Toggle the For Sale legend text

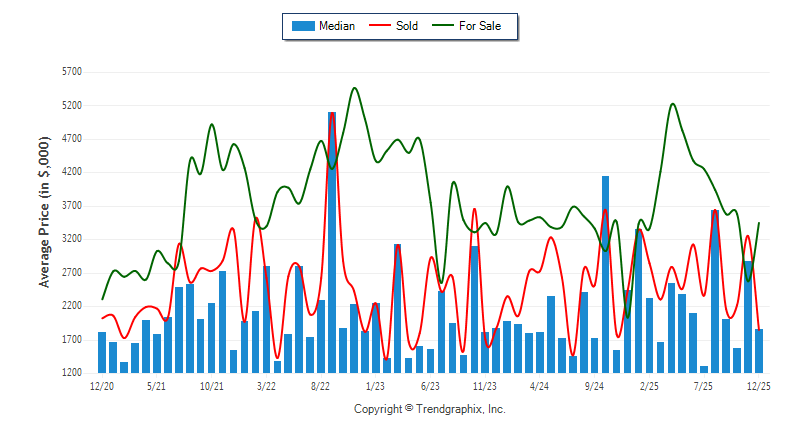point(480,26)
